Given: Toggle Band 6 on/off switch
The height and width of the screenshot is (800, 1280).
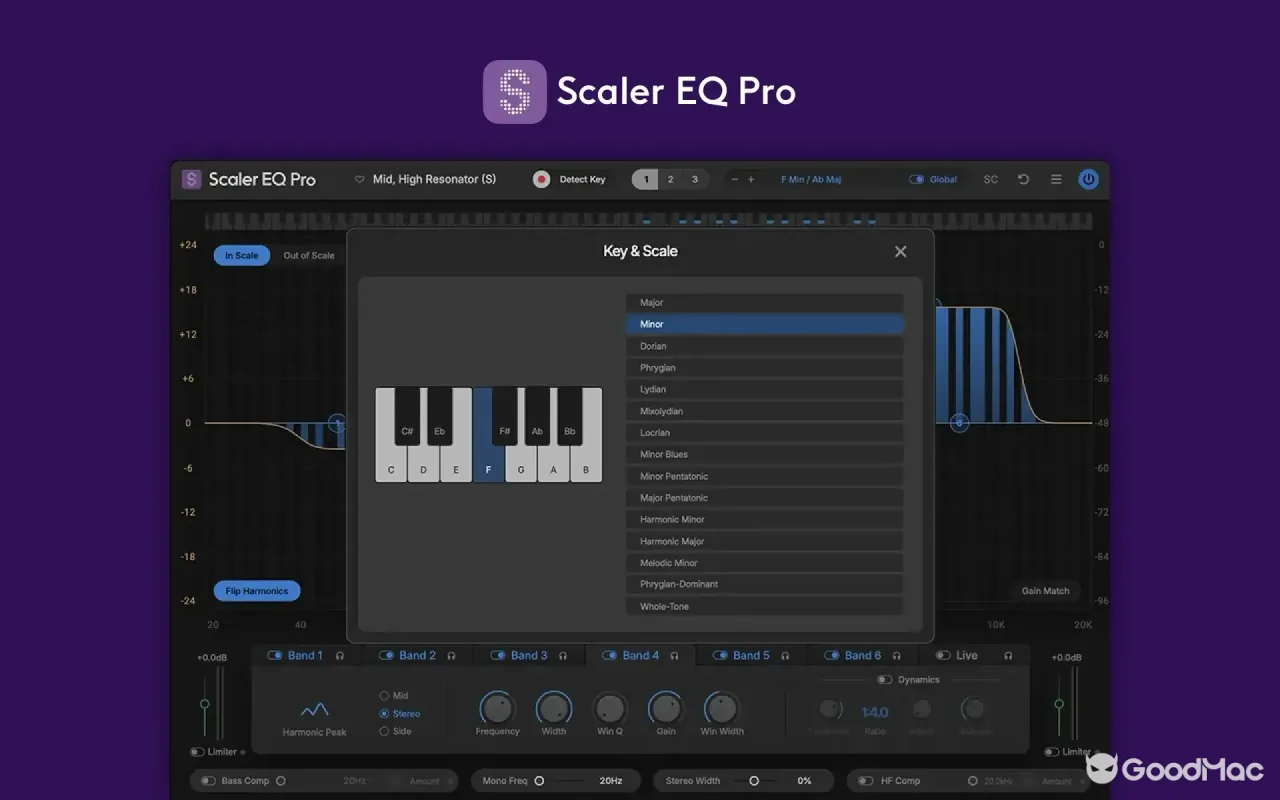Looking at the screenshot, I should tap(832, 656).
